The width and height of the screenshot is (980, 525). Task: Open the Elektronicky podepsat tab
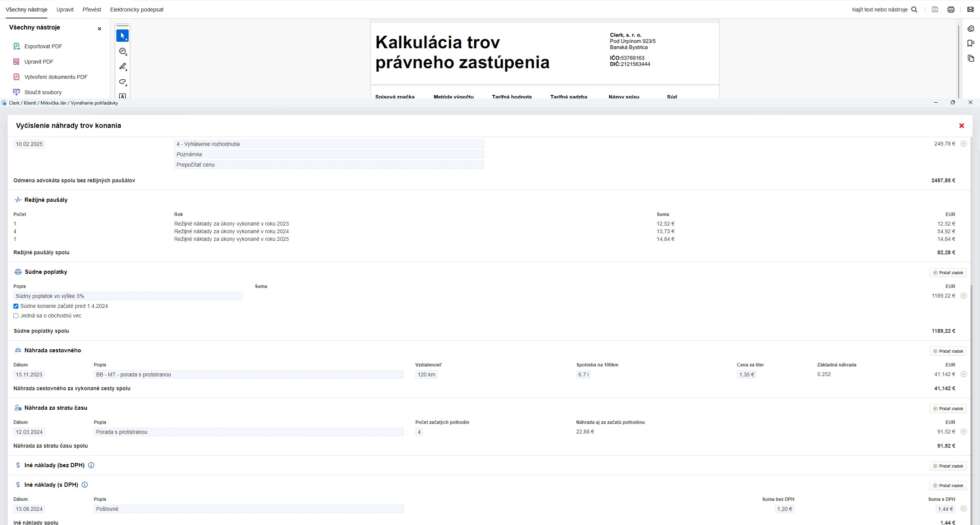click(x=137, y=9)
